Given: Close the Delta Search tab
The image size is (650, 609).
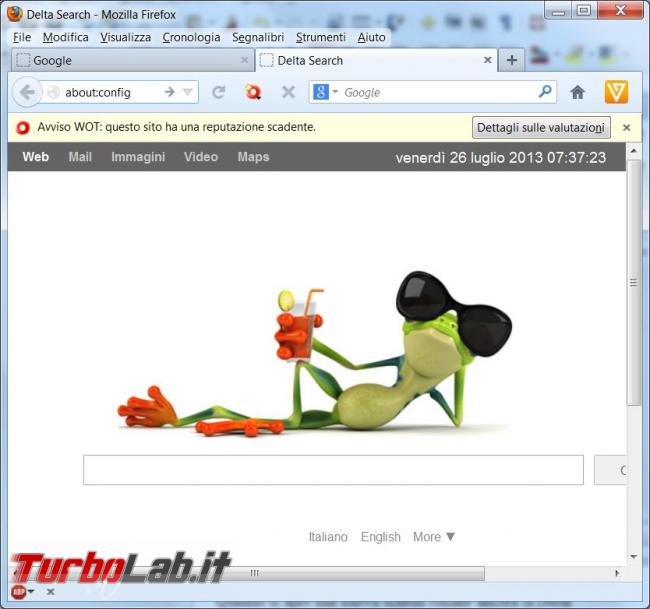Looking at the screenshot, I should pos(488,60).
